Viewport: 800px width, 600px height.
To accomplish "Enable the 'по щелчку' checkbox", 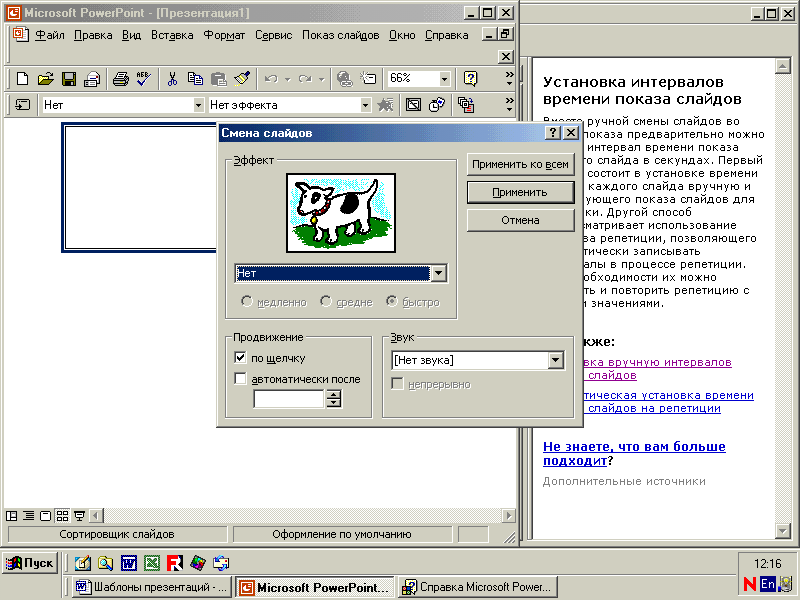I will (x=240, y=358).
